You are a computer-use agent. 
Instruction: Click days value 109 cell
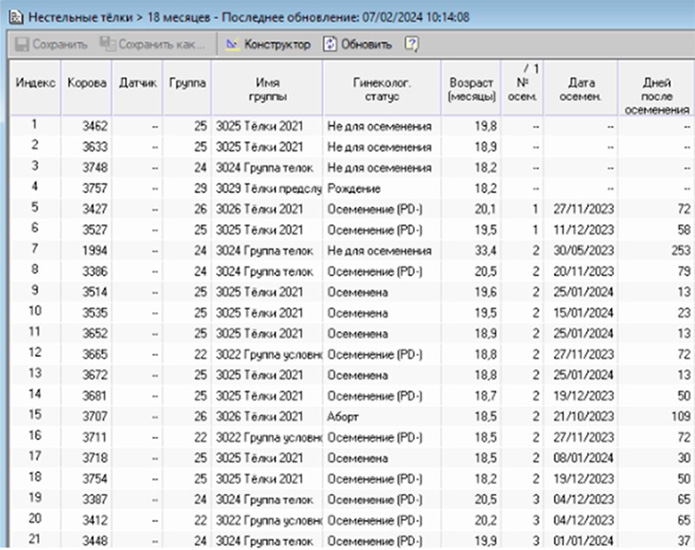pyautogui.click(x=656, y=417)
